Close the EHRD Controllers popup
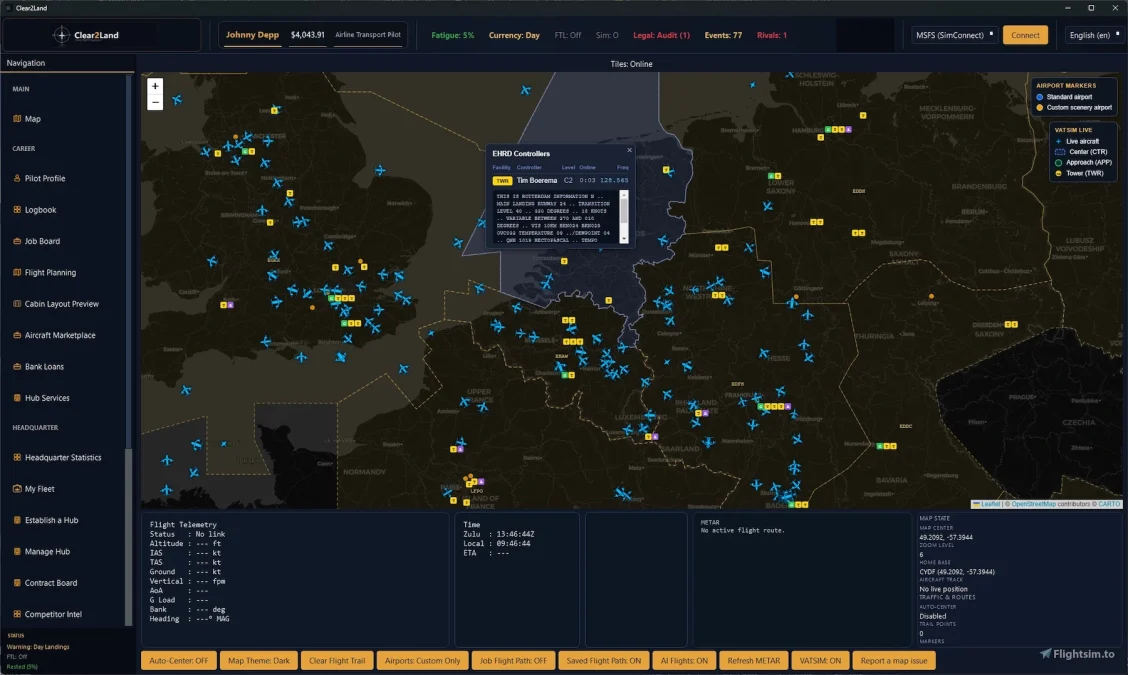The width and height of the screenshot is (1128, 675). pos(629,151)
